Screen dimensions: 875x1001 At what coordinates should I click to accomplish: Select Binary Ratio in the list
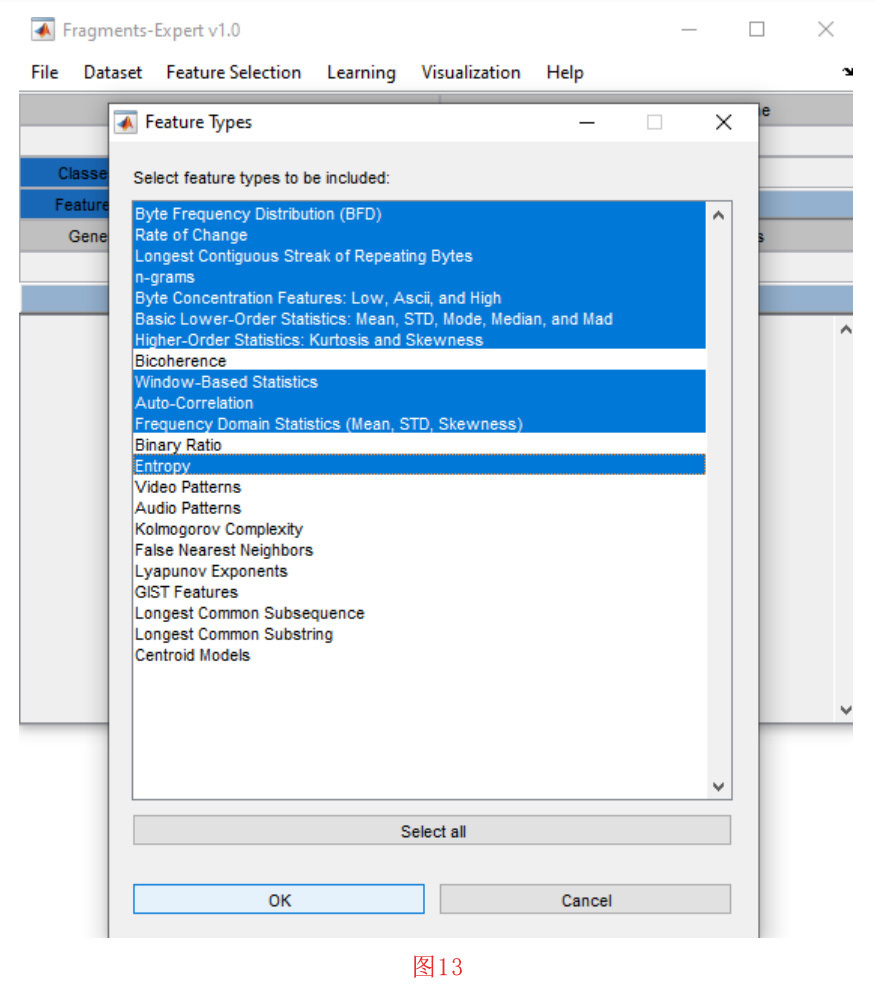pyautogui.click(x=179, y=445)
